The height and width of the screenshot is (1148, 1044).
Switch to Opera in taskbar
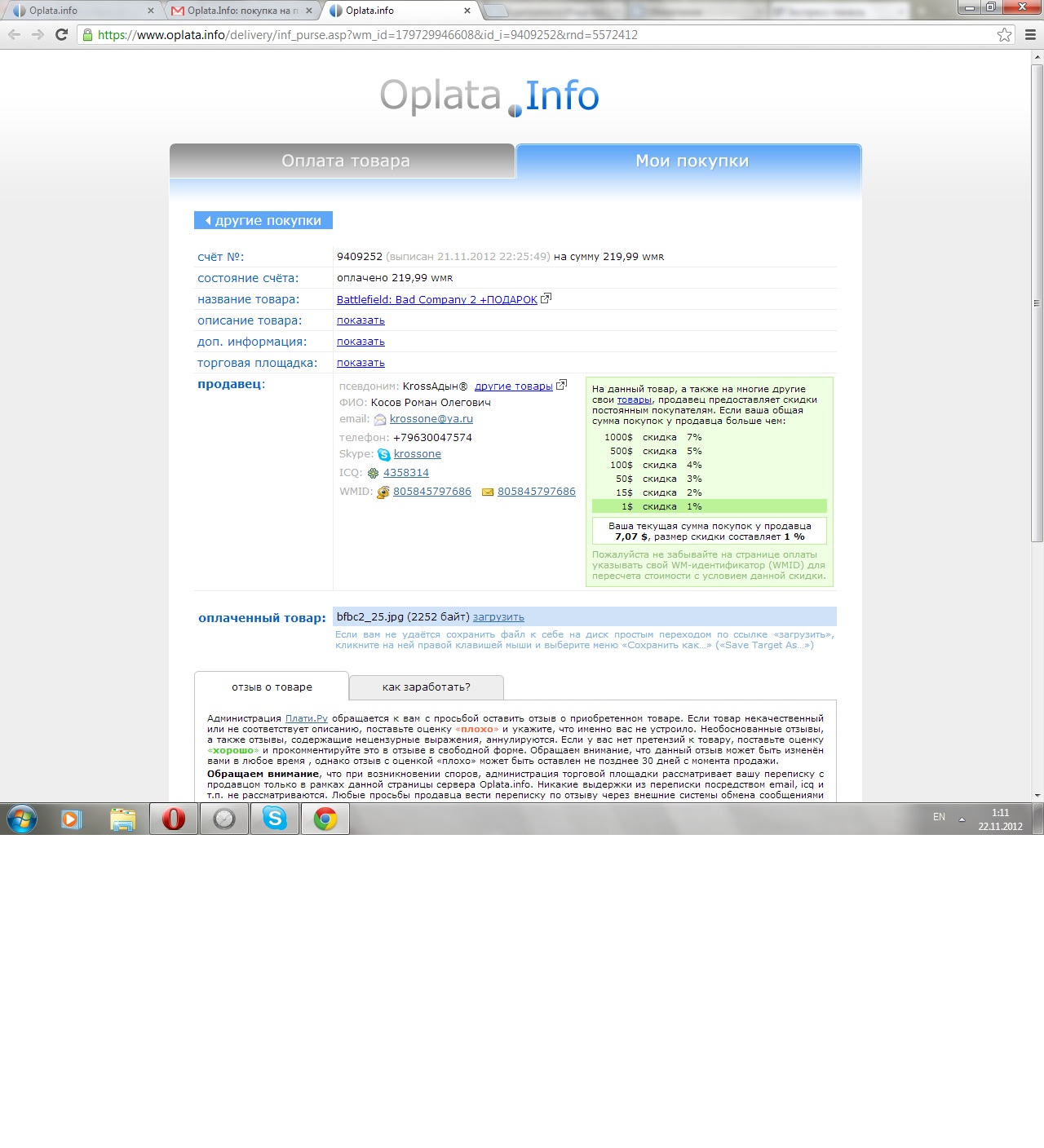coord(174,819)
